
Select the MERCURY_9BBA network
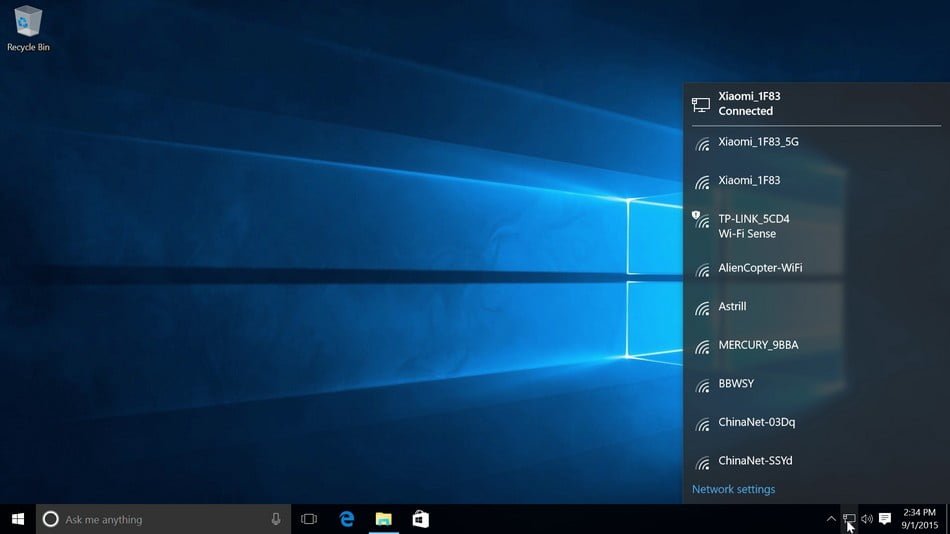[x=817, y=345]
